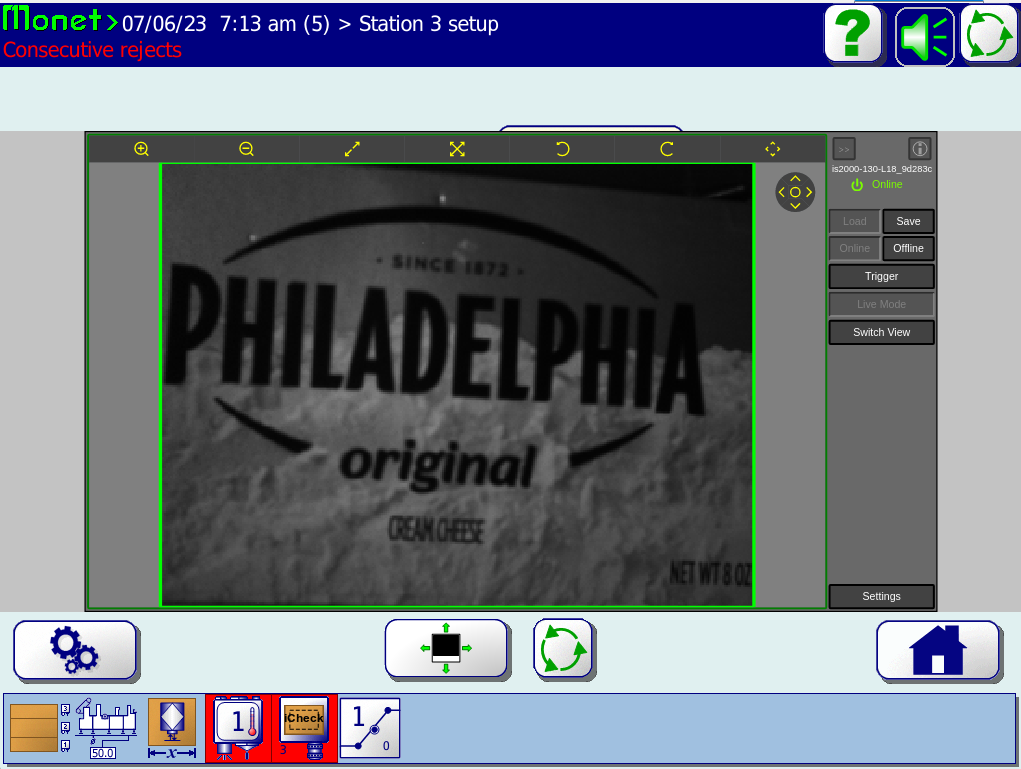Toggle the alarm speaker sound button

pos(924,36)
